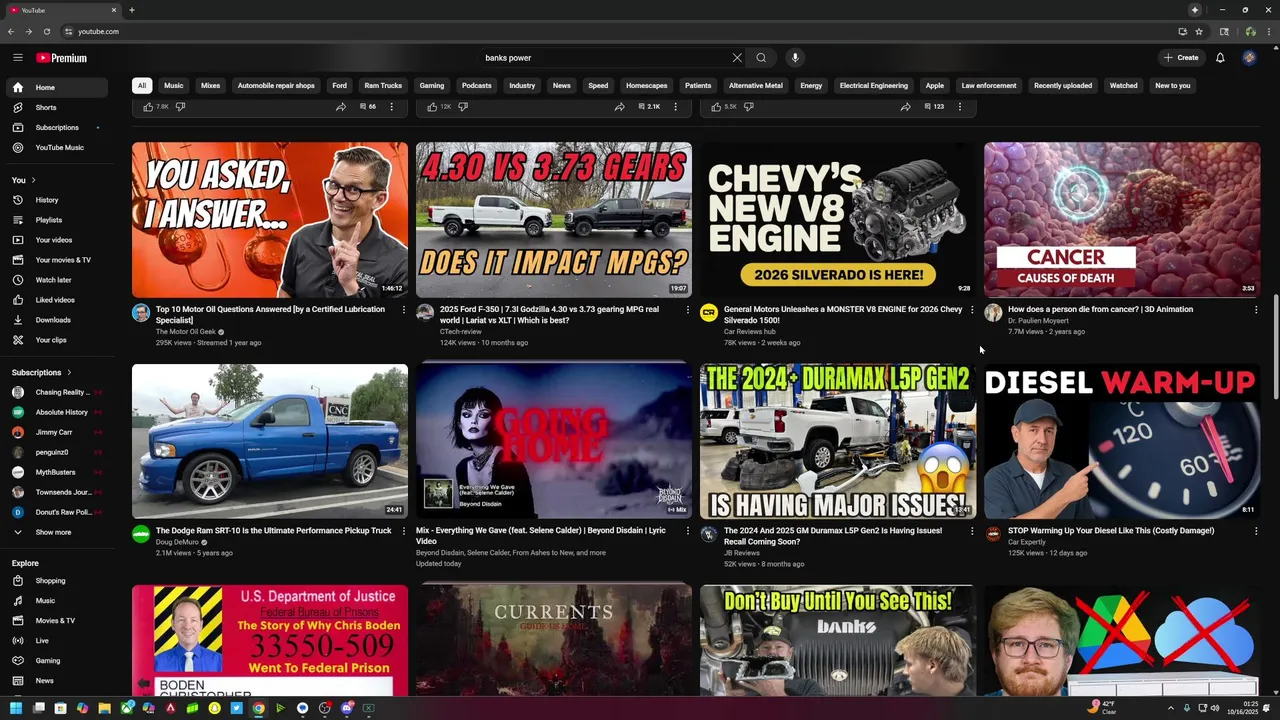Open Your videos
Screen dimensions: 1280x720
coord(56,240)
